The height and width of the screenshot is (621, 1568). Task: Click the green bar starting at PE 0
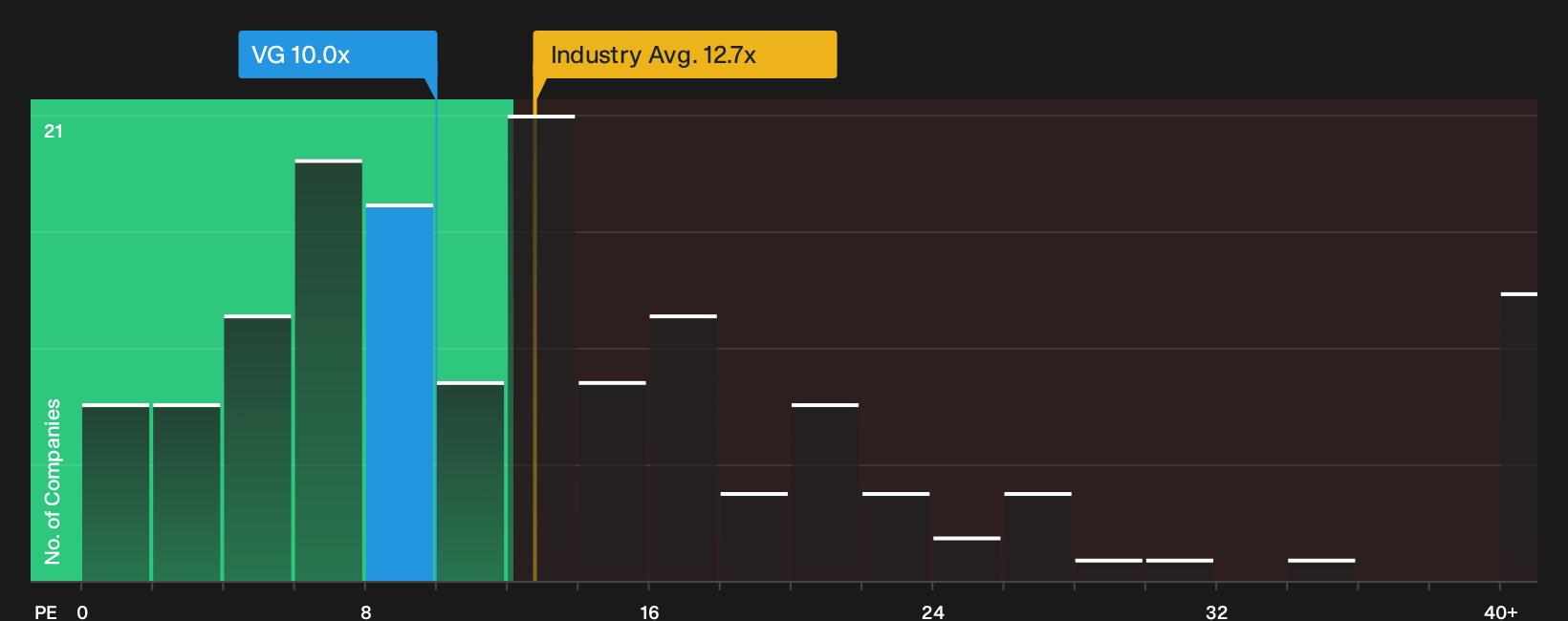coord(116,492)
